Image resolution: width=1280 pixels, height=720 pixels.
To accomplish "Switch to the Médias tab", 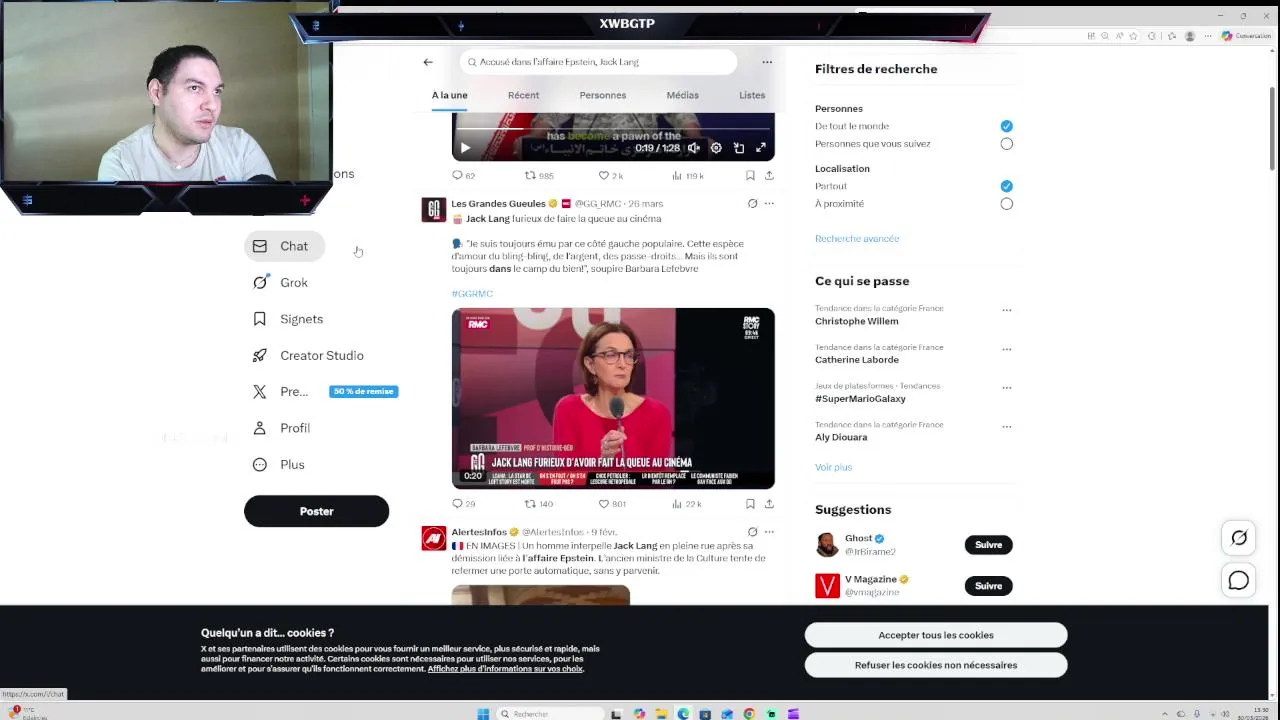I will click(x=682, y=95).
